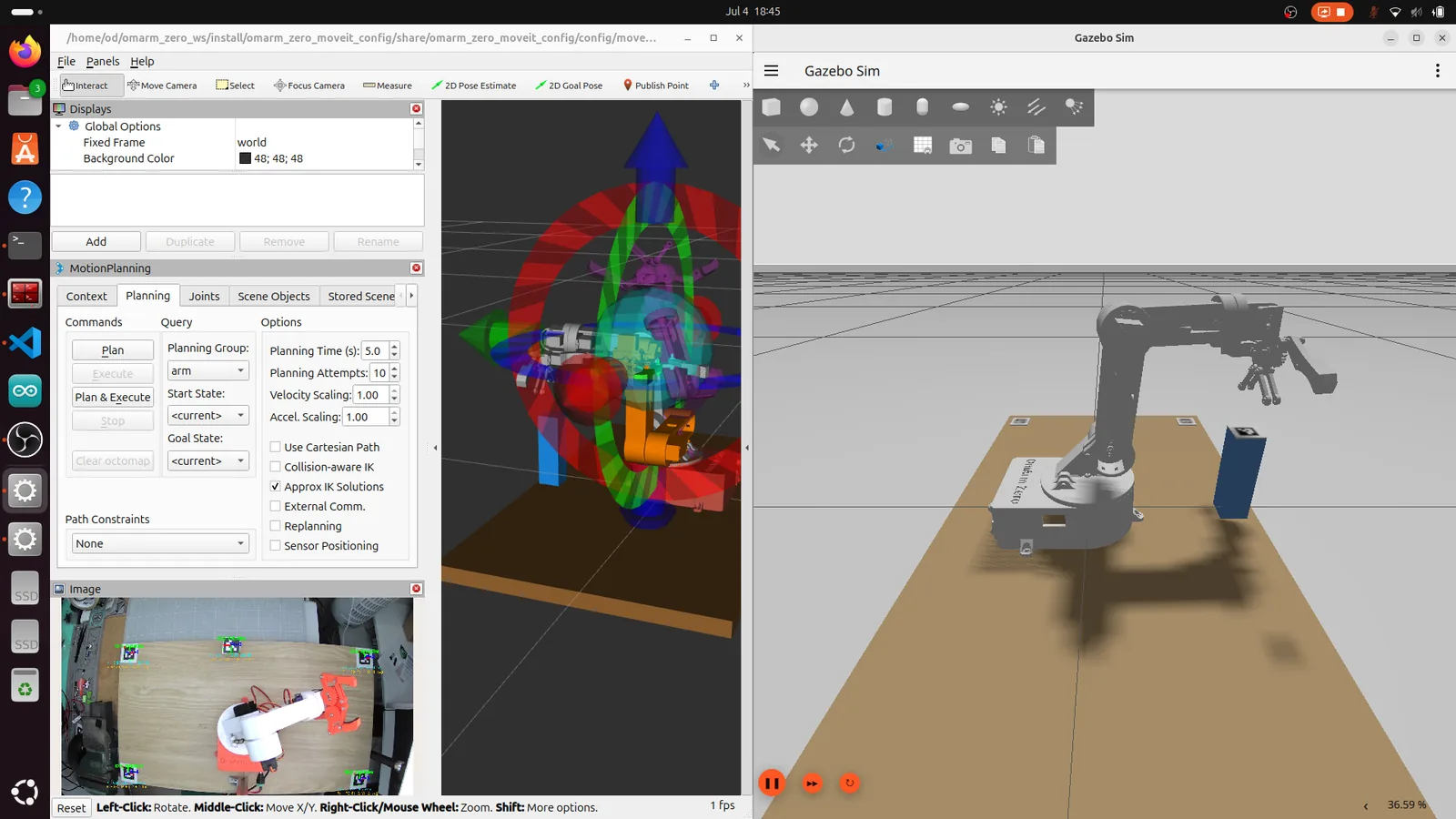This screenshot has height=819, width=1456.
Task: Click the Background Color swatch
Action: tap(245, 158)
